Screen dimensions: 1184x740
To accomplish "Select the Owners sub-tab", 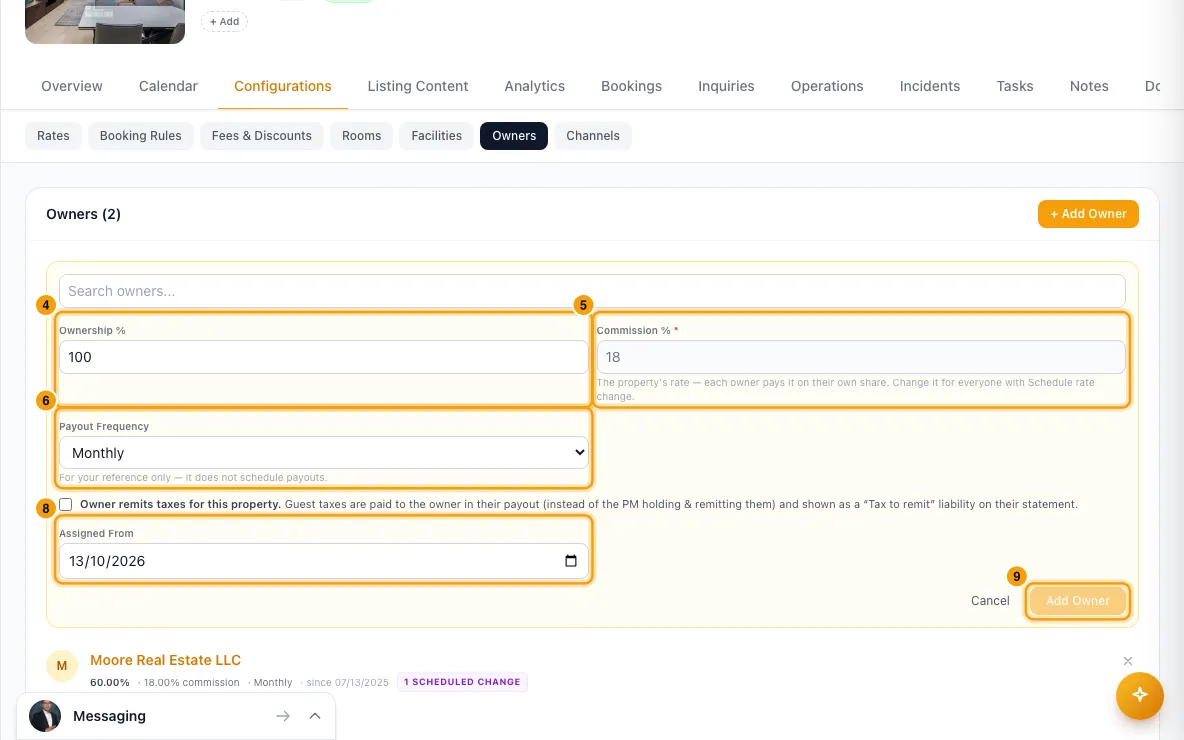I will pos(514,136).
